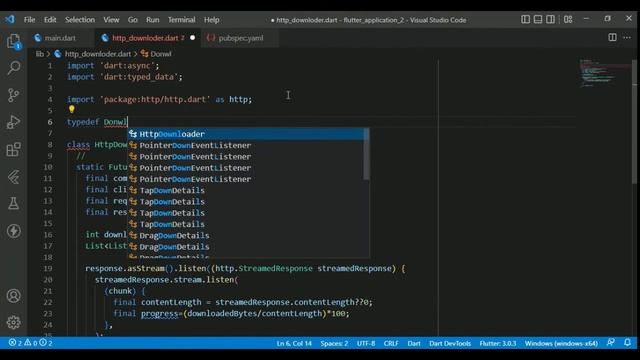
Task: Click the editor vertical scrollbar
Action: tap(634, 122)
